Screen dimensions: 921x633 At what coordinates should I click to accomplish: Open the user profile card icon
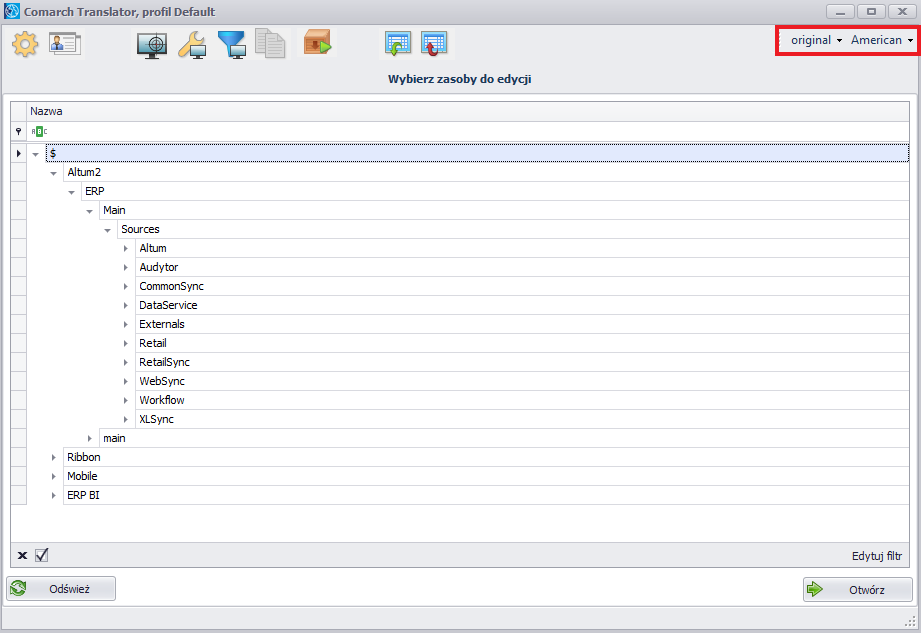pos(65,44)
